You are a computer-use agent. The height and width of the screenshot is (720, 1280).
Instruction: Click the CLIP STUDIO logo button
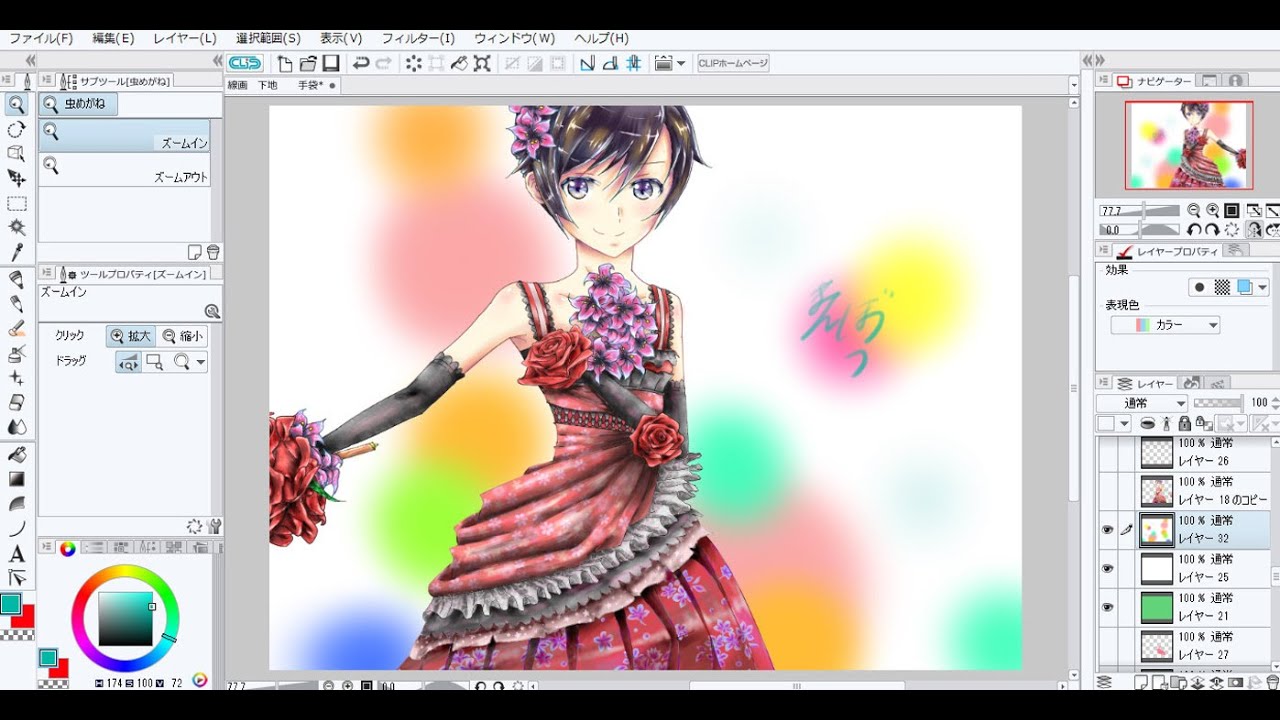point(245,63)
